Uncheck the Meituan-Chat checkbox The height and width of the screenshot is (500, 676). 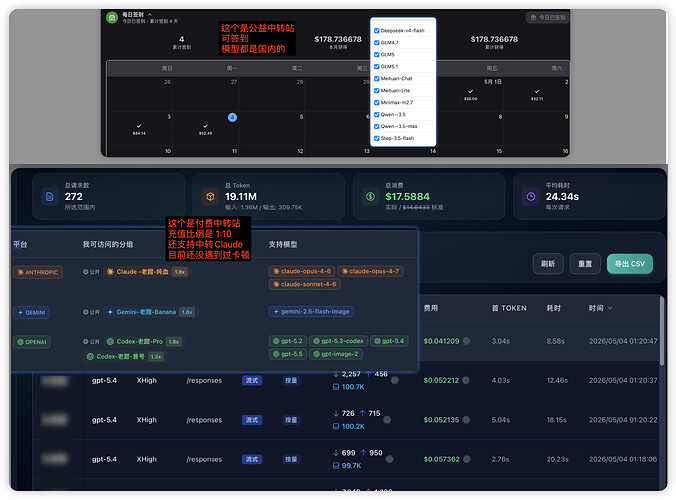(376, 78)
